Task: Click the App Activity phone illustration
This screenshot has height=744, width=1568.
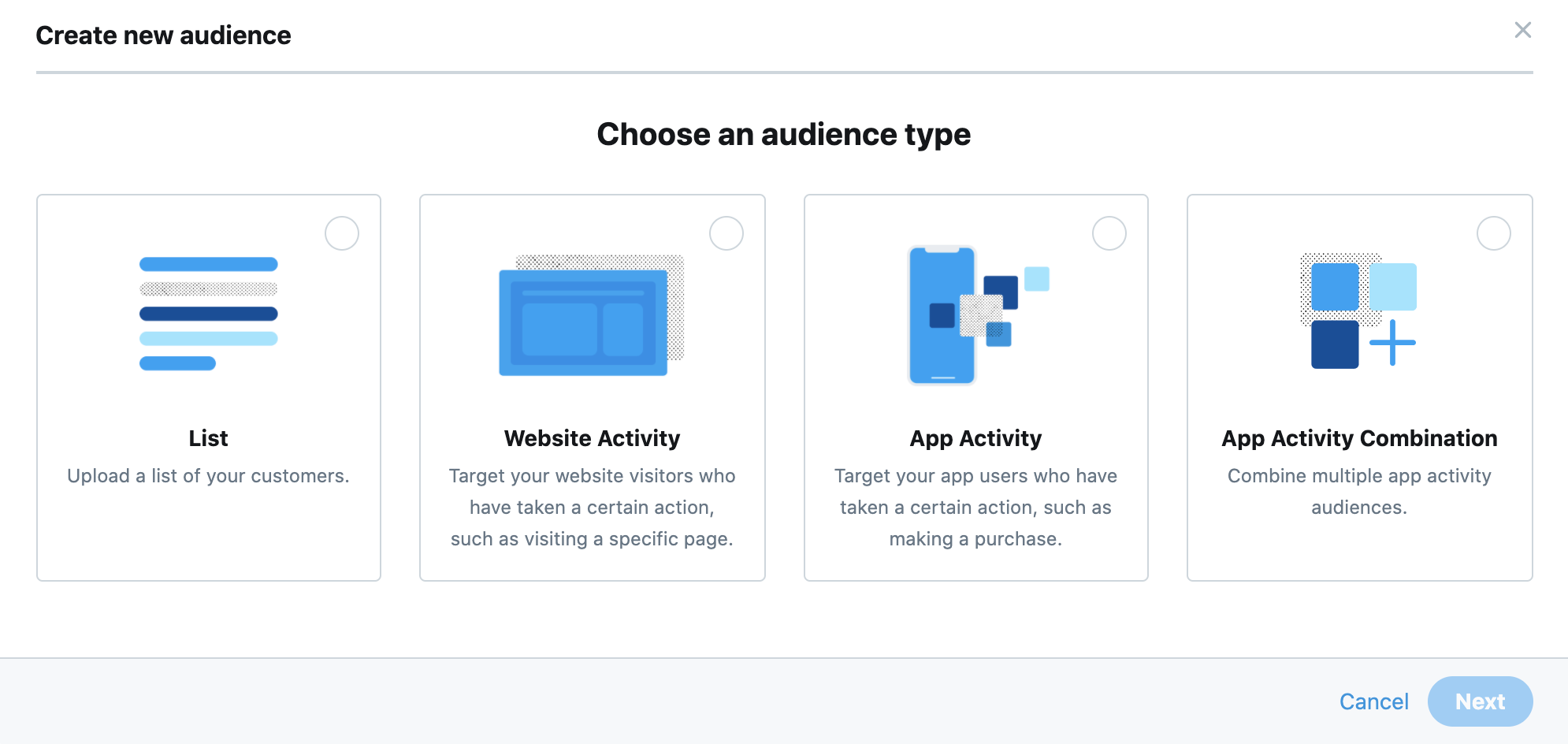Action: 975,315
